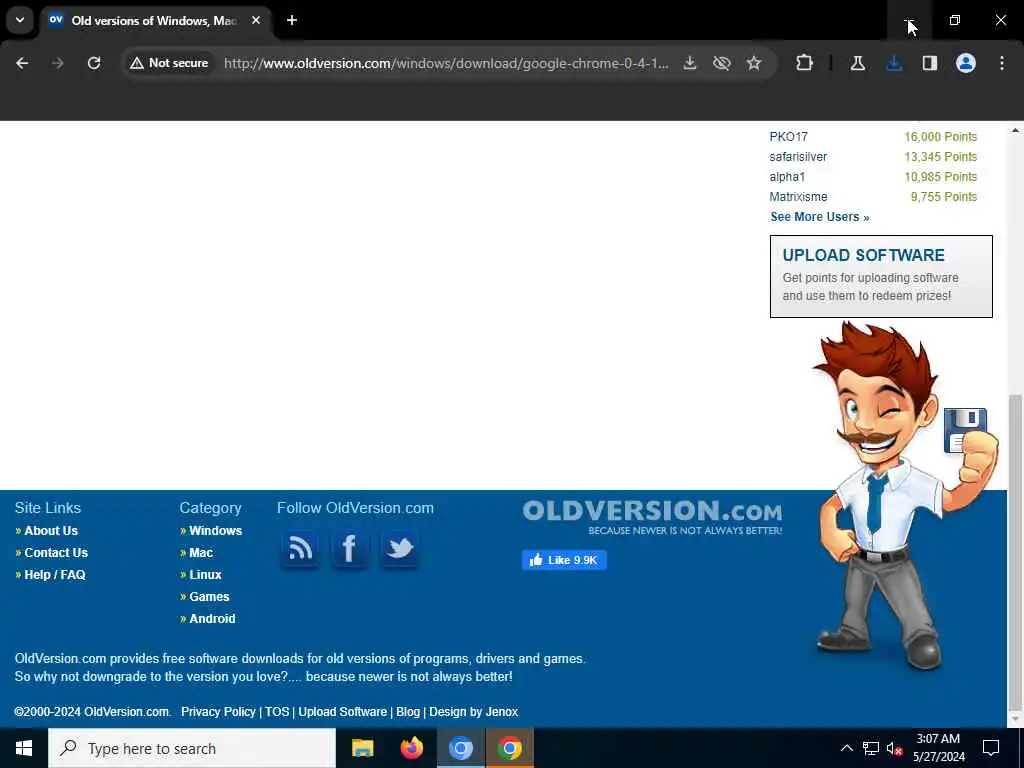Expand the tab search dropdown

pyautogui.click(x=20, y=20)
